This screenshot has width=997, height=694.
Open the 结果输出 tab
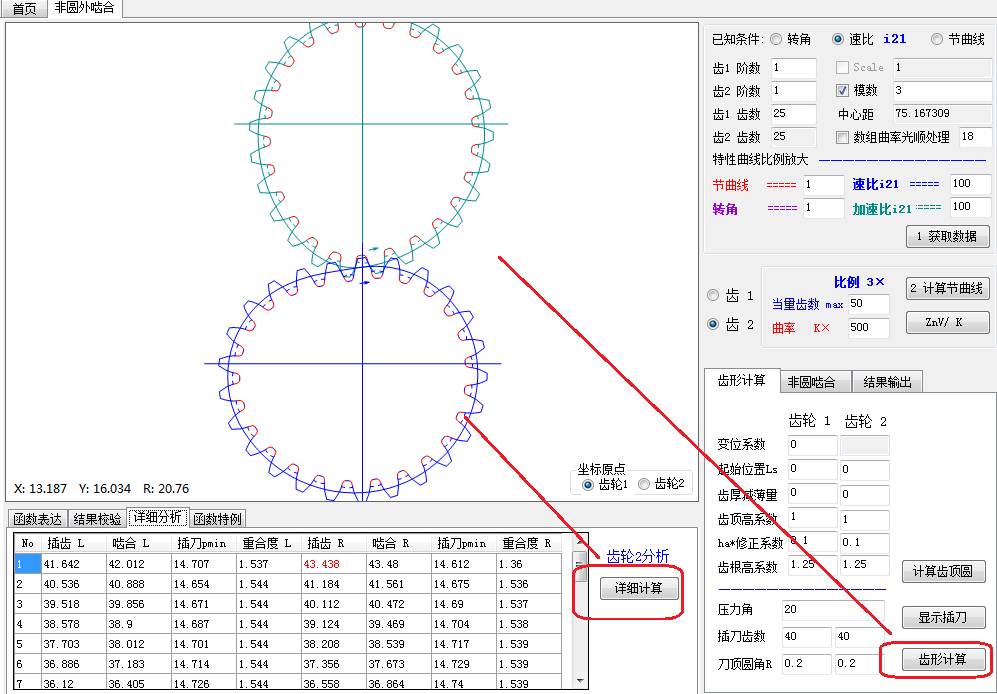(x=886, y=381)
